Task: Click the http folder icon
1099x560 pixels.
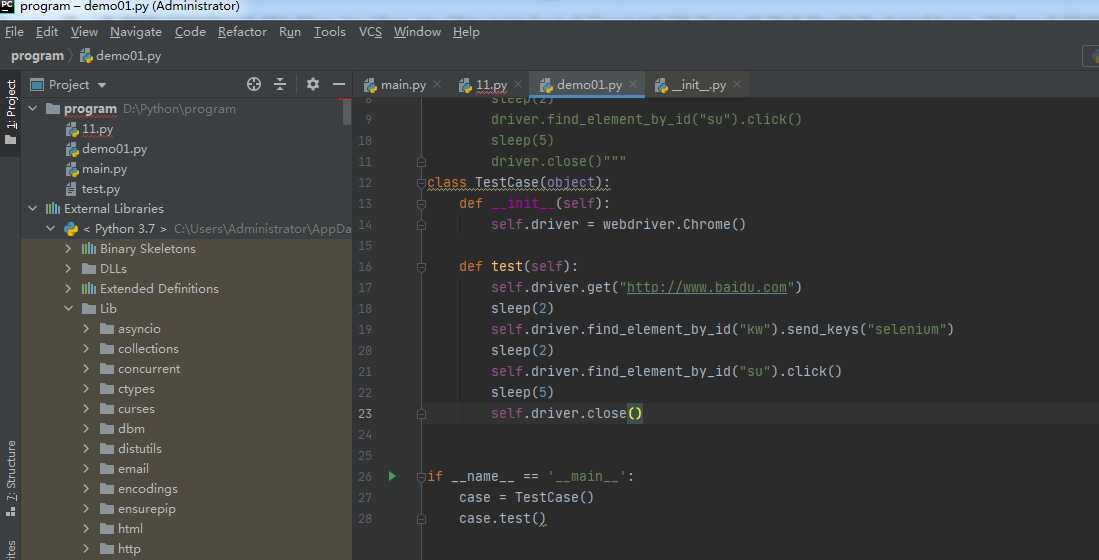Action: tap(107, 549)
